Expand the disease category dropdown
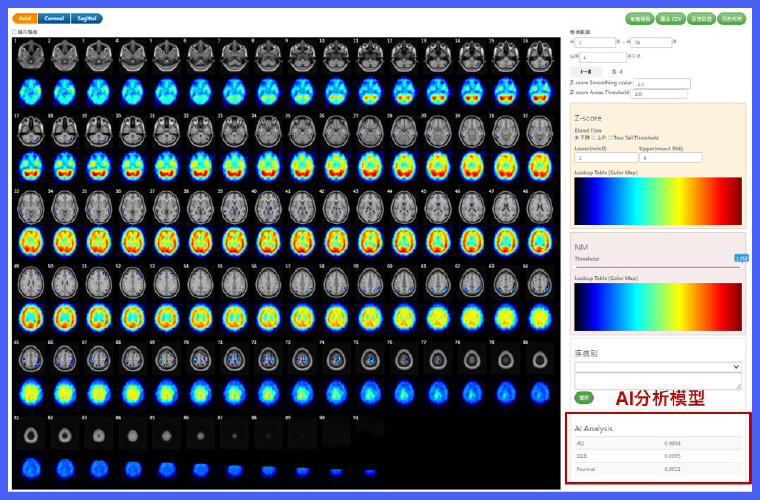 click(x=658, y=367)
